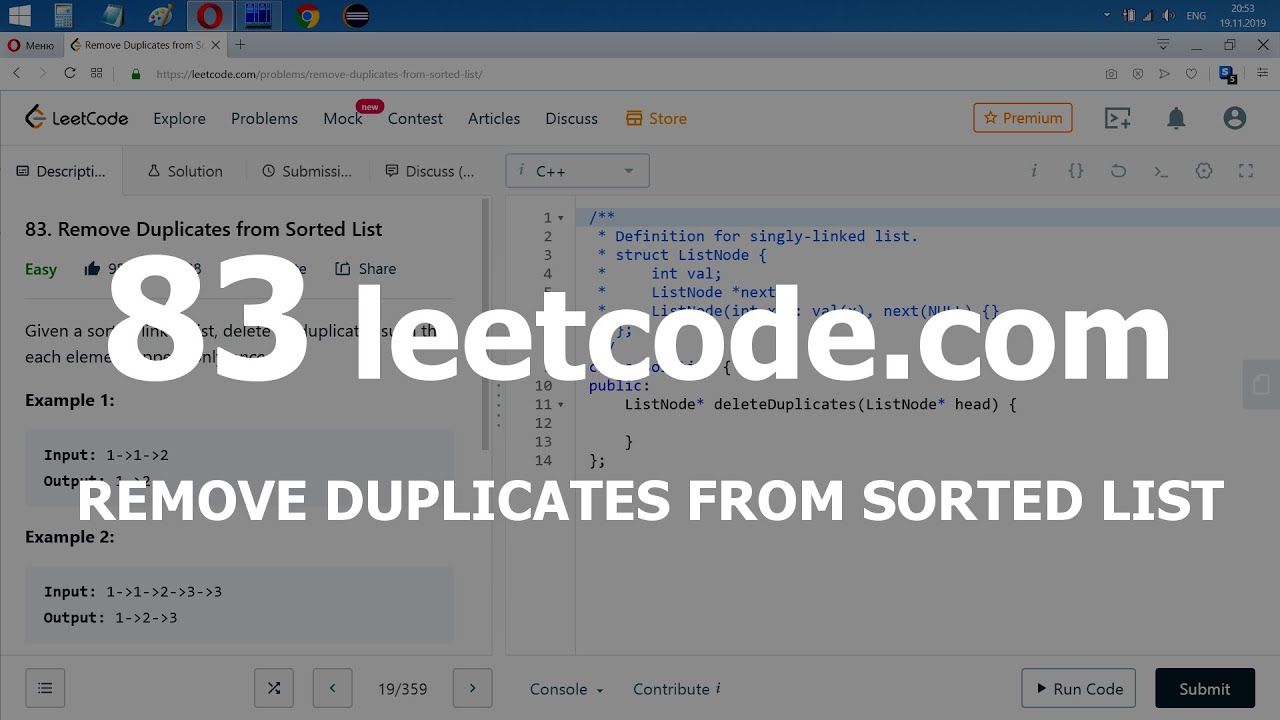Click Share under the problem title
This screenshot has height=720, width=1280.
pyautogui.click(x=366, y=268)
